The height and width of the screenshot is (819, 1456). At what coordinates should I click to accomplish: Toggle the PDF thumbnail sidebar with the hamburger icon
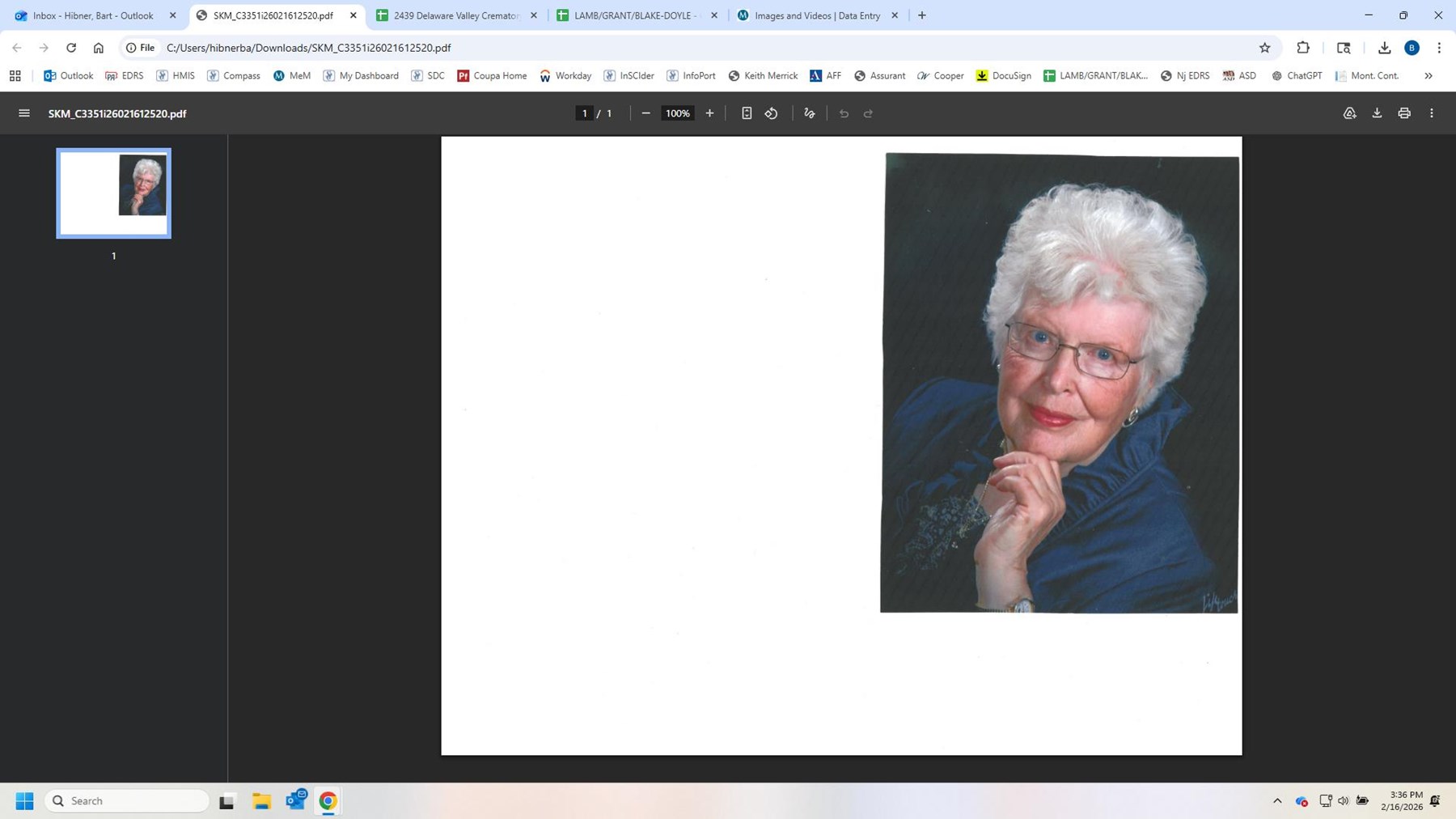[23, 112]
